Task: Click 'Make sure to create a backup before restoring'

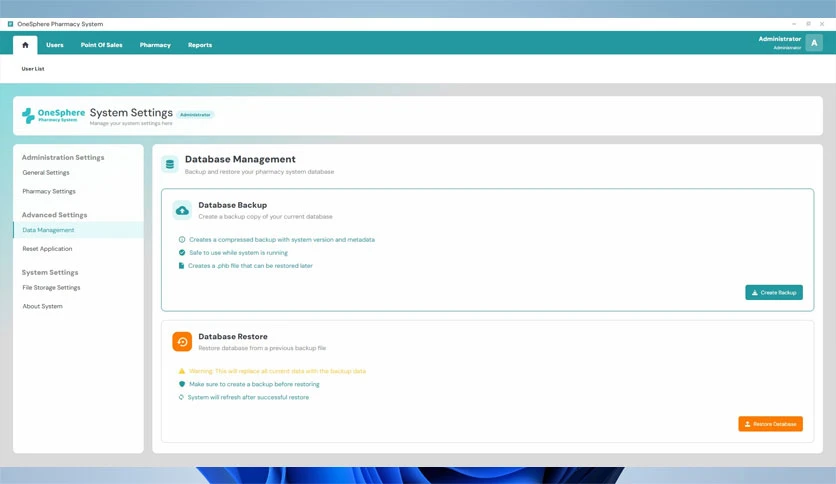Action: (x=254, y=384)
